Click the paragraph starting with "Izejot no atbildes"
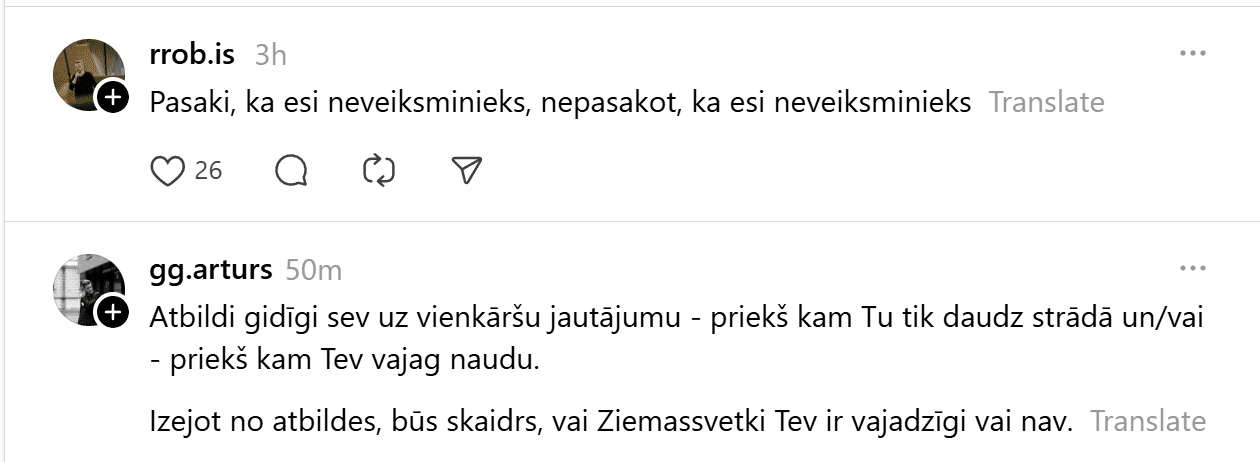 click(610, 421)
